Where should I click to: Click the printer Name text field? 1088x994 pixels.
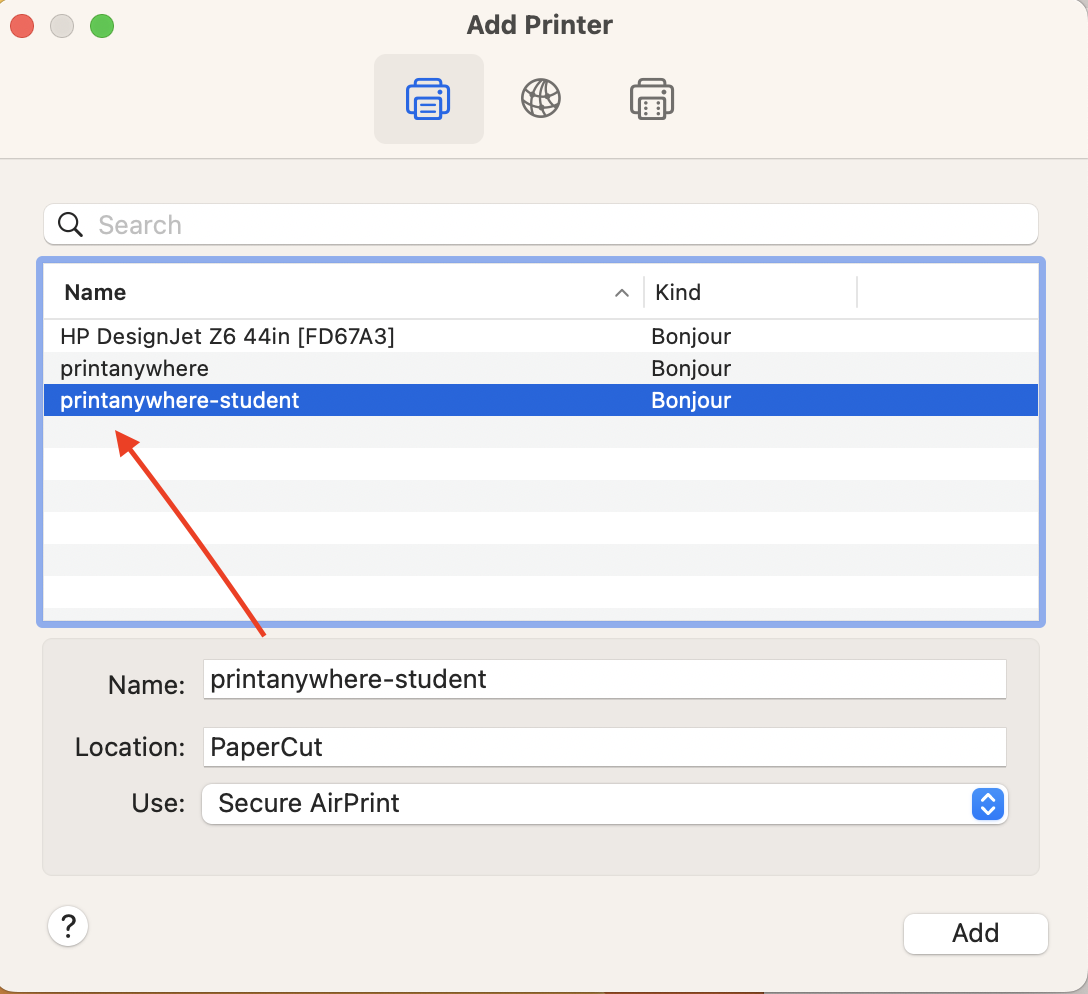[603, 680]
